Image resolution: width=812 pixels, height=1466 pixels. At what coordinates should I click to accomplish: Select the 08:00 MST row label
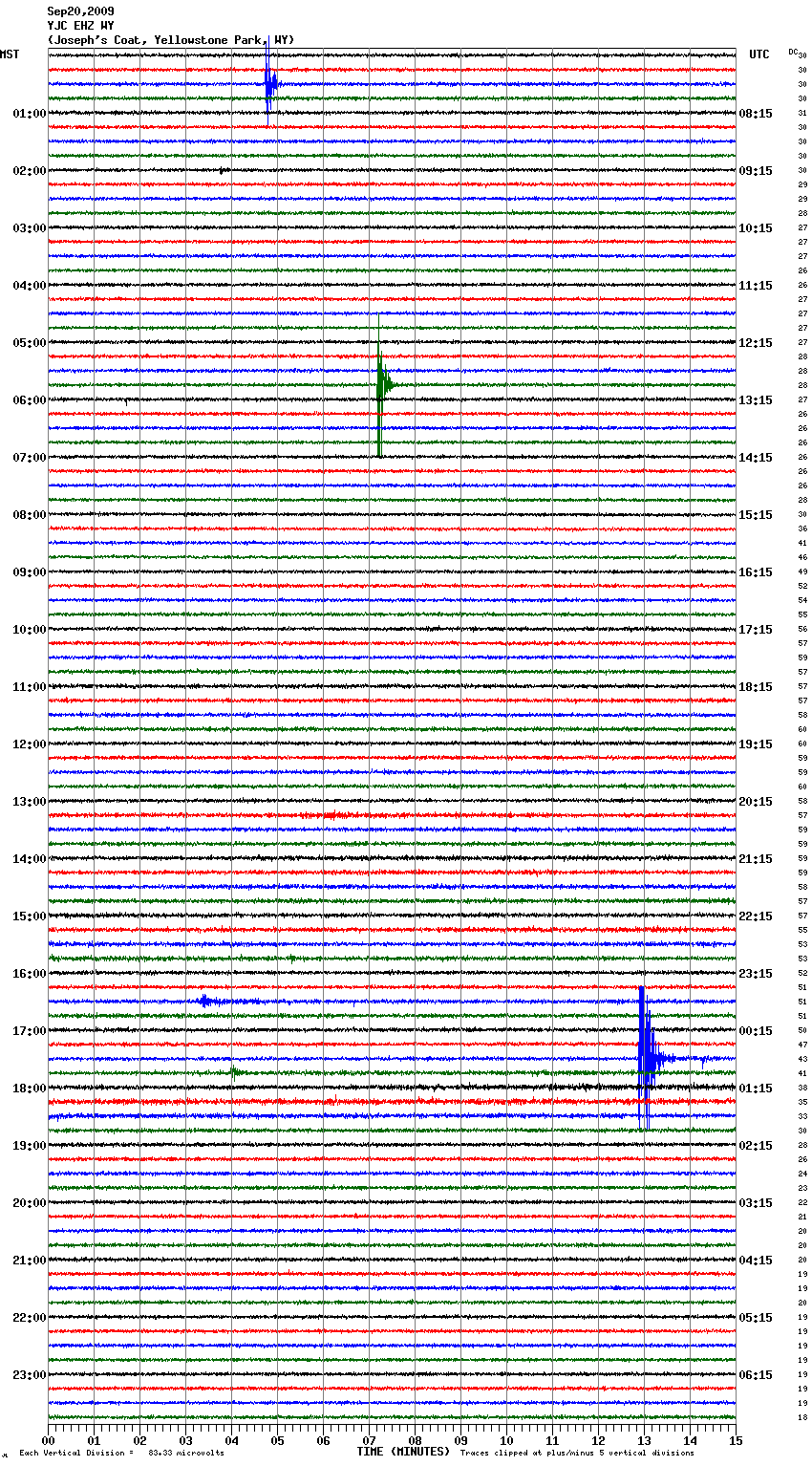click(x=29, y=515)
